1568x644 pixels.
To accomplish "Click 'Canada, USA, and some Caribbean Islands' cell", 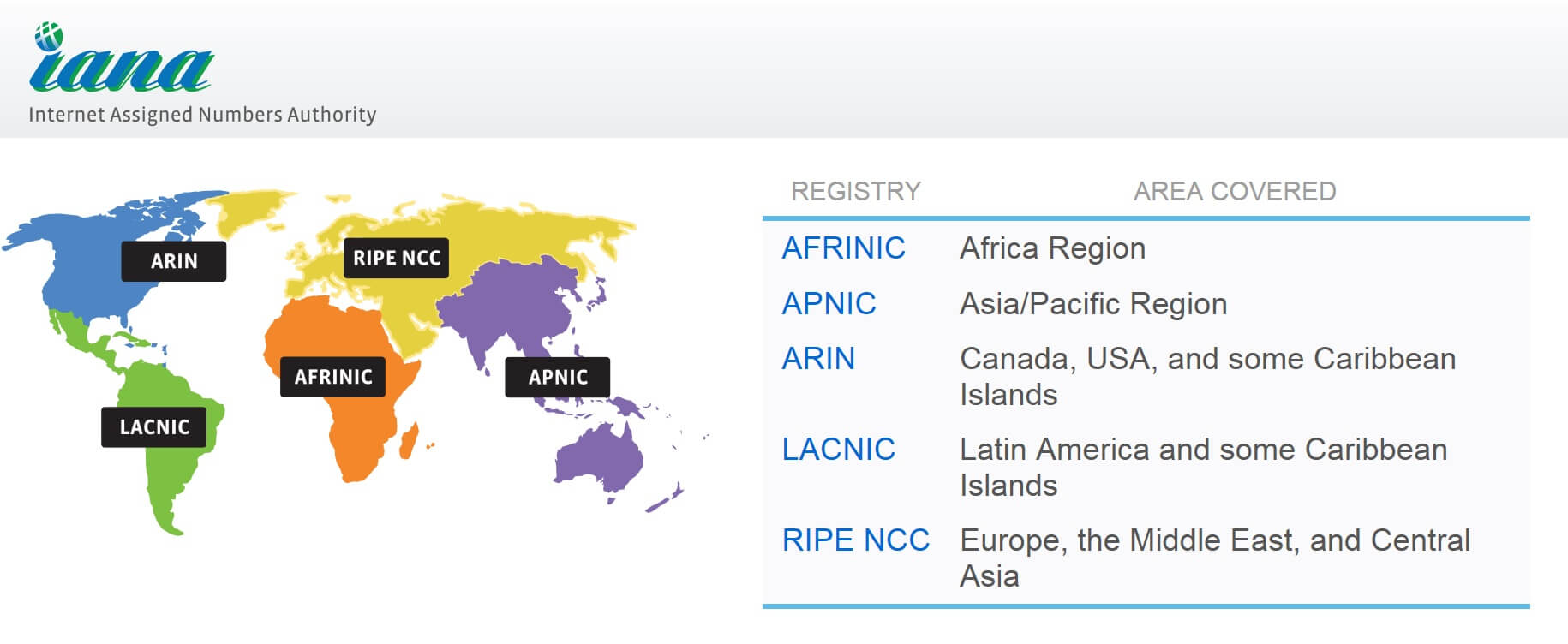I will [1207, 377].
